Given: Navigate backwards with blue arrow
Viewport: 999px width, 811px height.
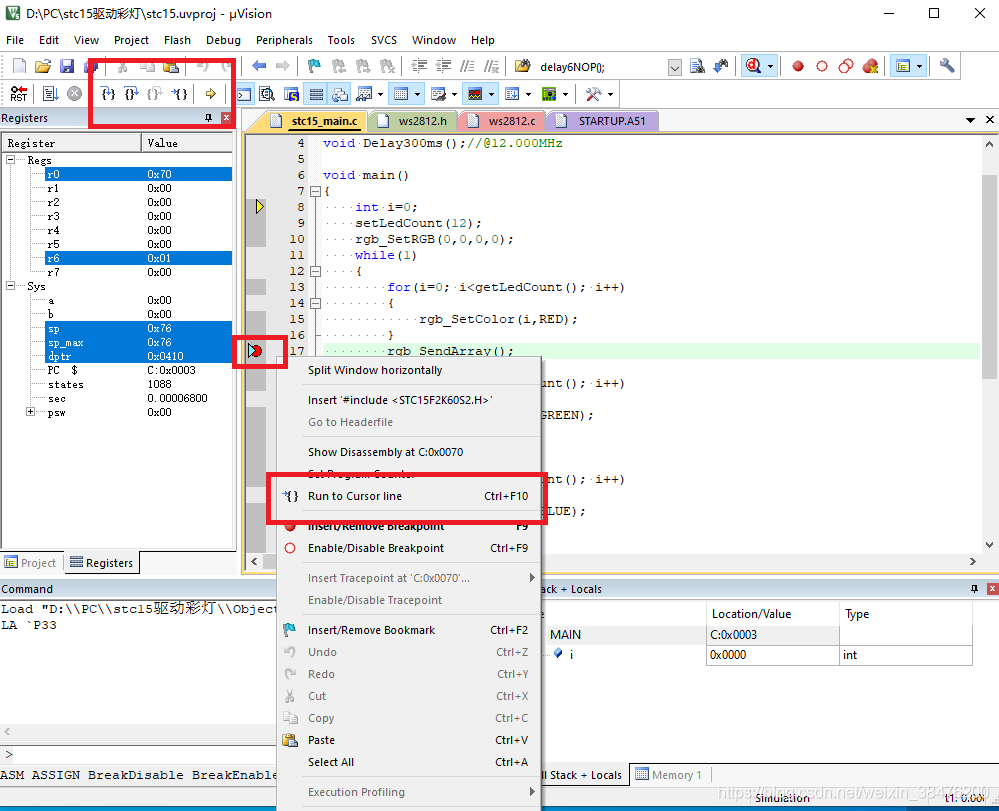Looking at the screenshot, I should pos(259,66).
